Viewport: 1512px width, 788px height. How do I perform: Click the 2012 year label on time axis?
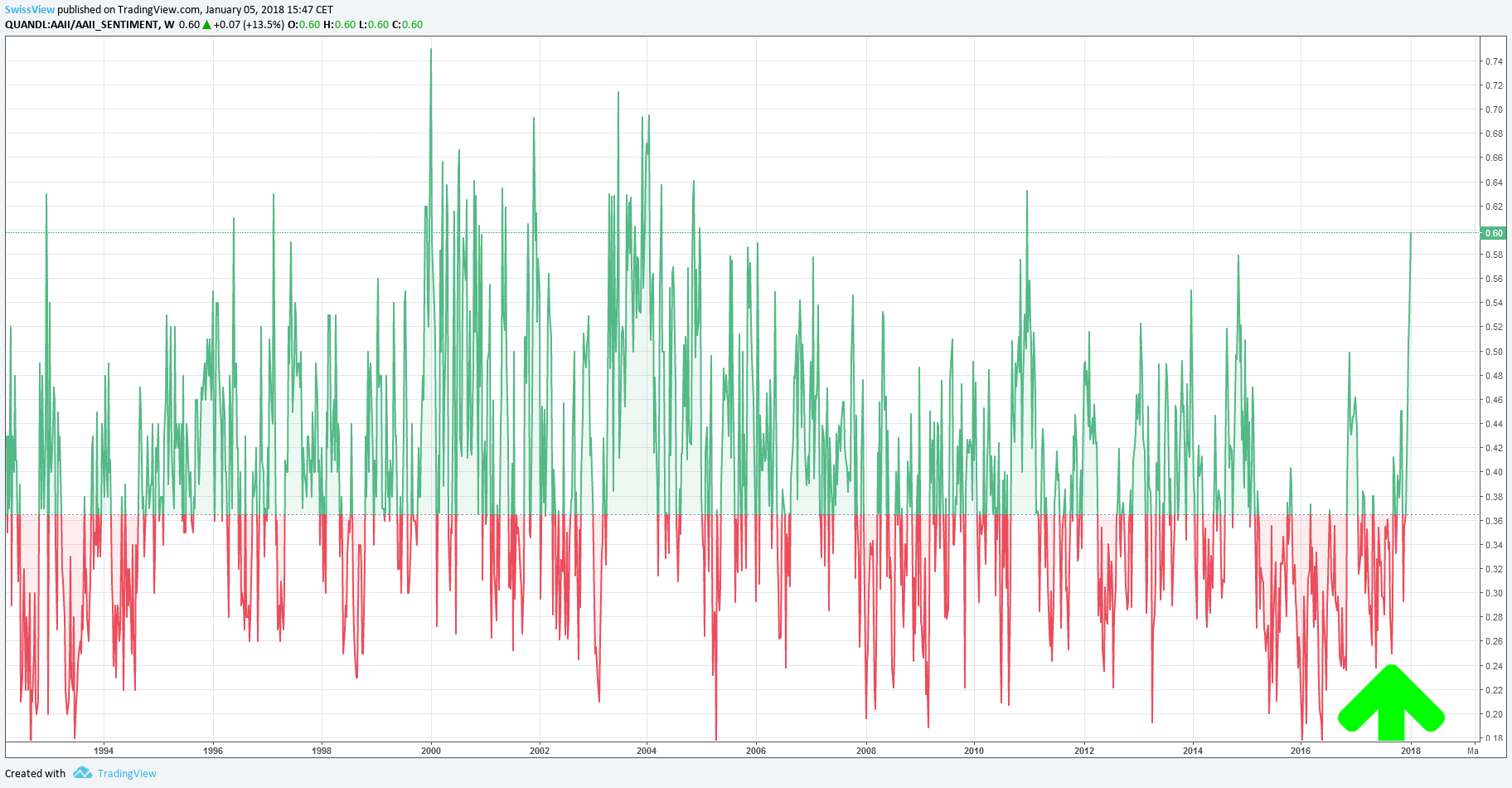[1084, 751]
